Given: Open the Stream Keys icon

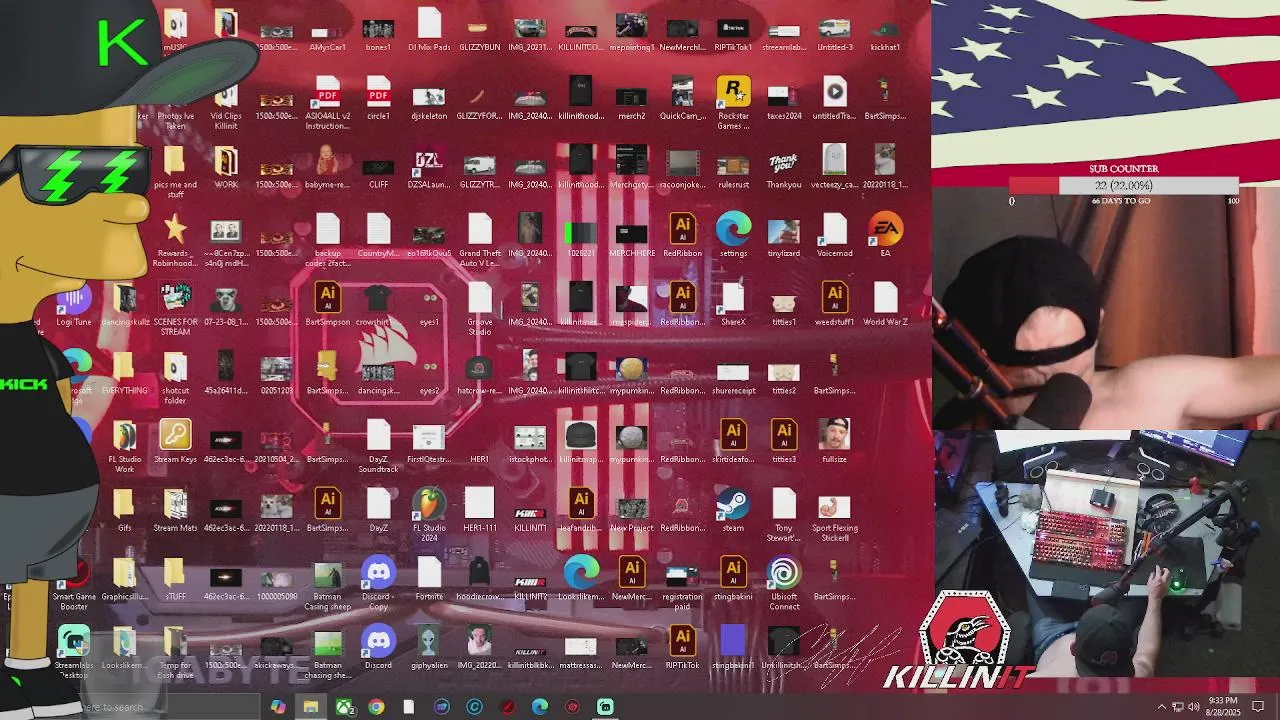Looking at the screenshot, I should [x=175, y=435].
